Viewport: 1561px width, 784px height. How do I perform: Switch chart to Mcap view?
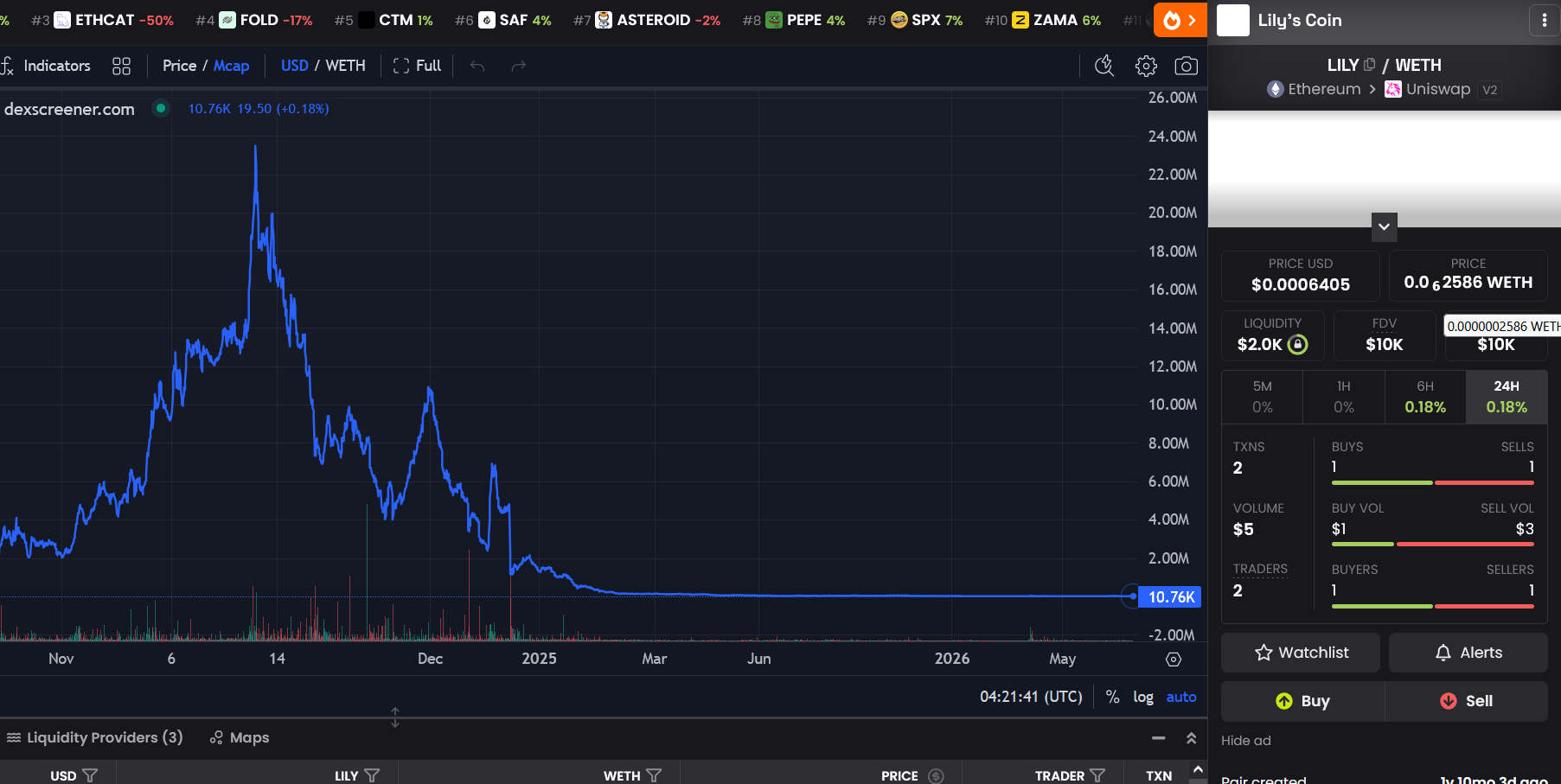point(231,66)
